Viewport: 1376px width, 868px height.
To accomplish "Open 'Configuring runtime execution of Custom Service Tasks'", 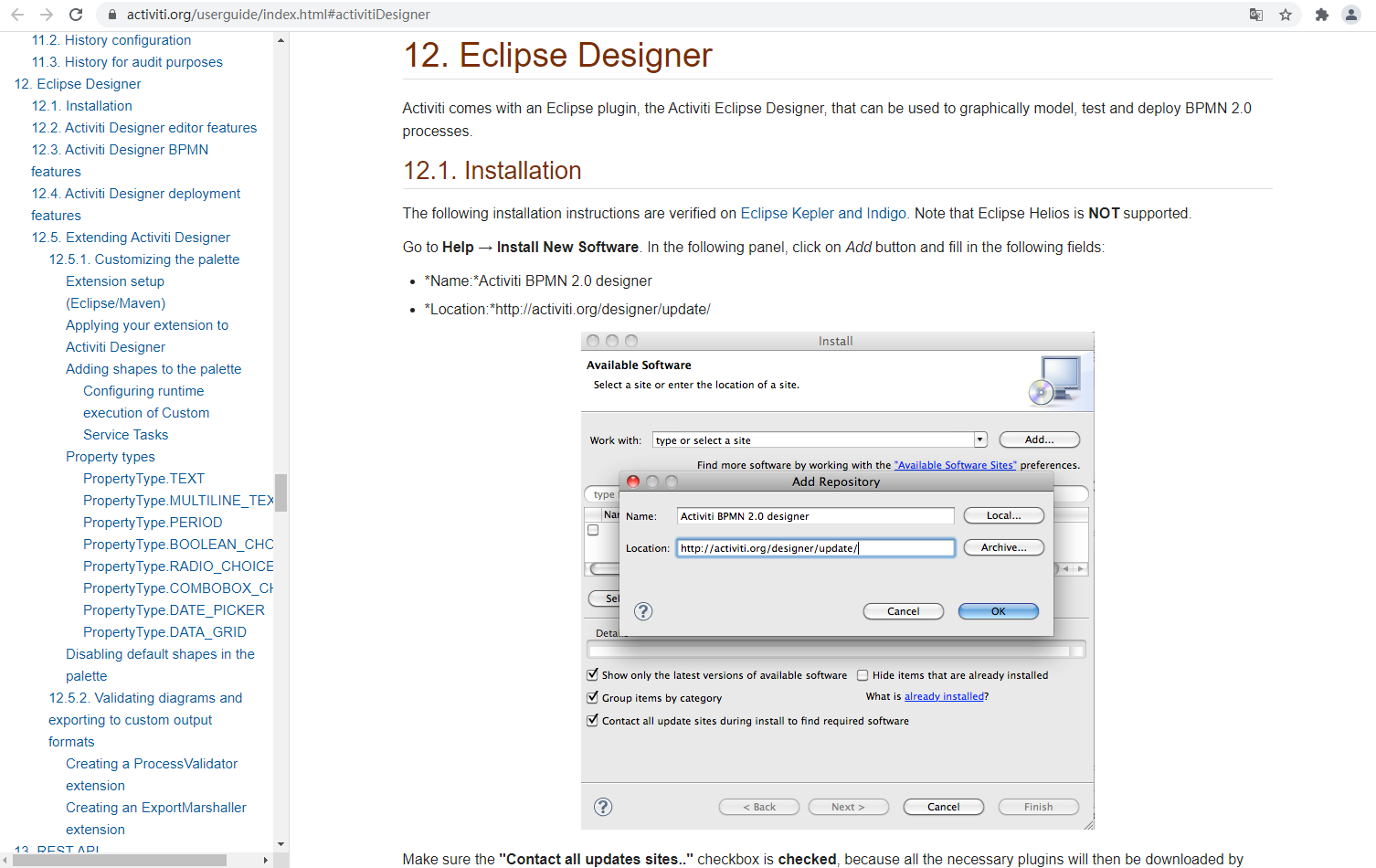I will (146, 413).
